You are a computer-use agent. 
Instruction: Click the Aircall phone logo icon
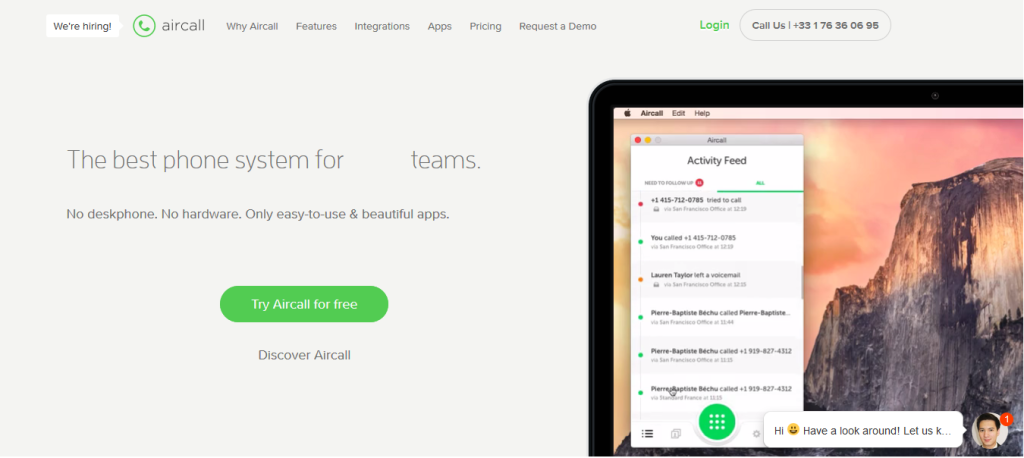(x=144, y=26)
